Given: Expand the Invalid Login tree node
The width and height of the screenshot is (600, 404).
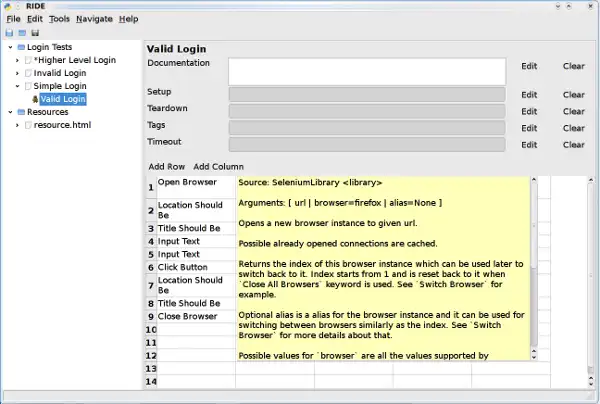Looking at the screenshot, I should point(17,73).
